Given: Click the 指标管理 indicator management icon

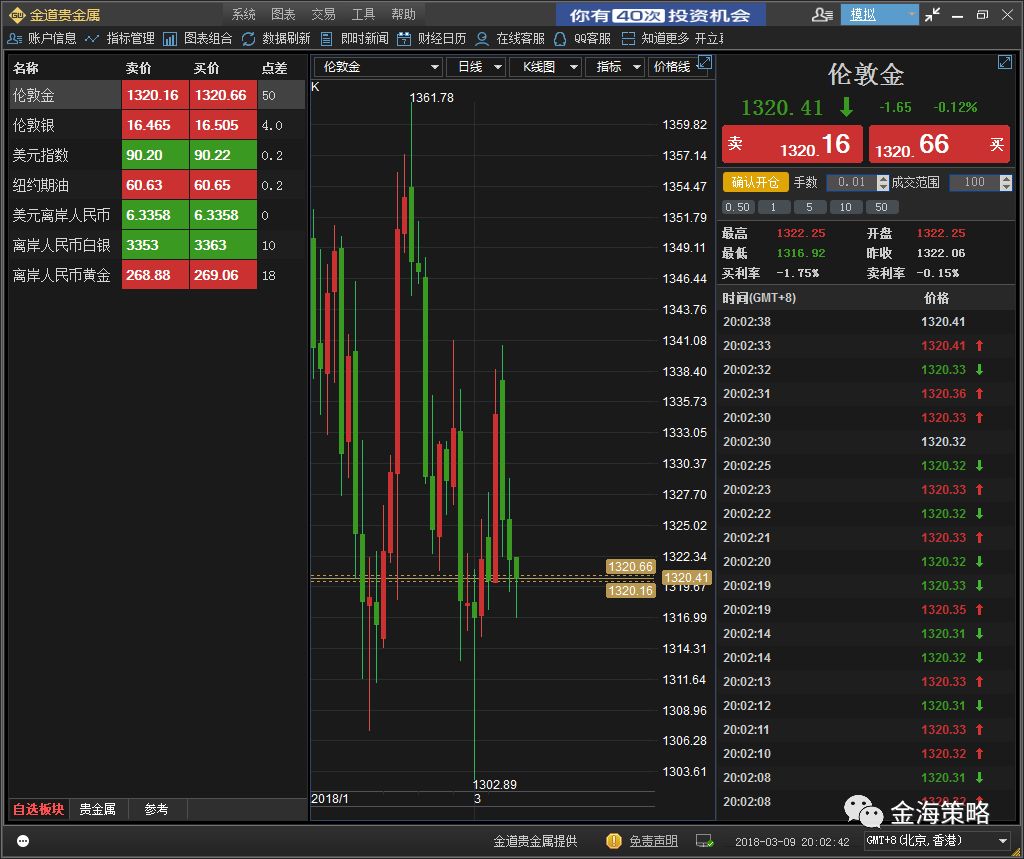Looking at the screenshot, I should tap(93, 38).
